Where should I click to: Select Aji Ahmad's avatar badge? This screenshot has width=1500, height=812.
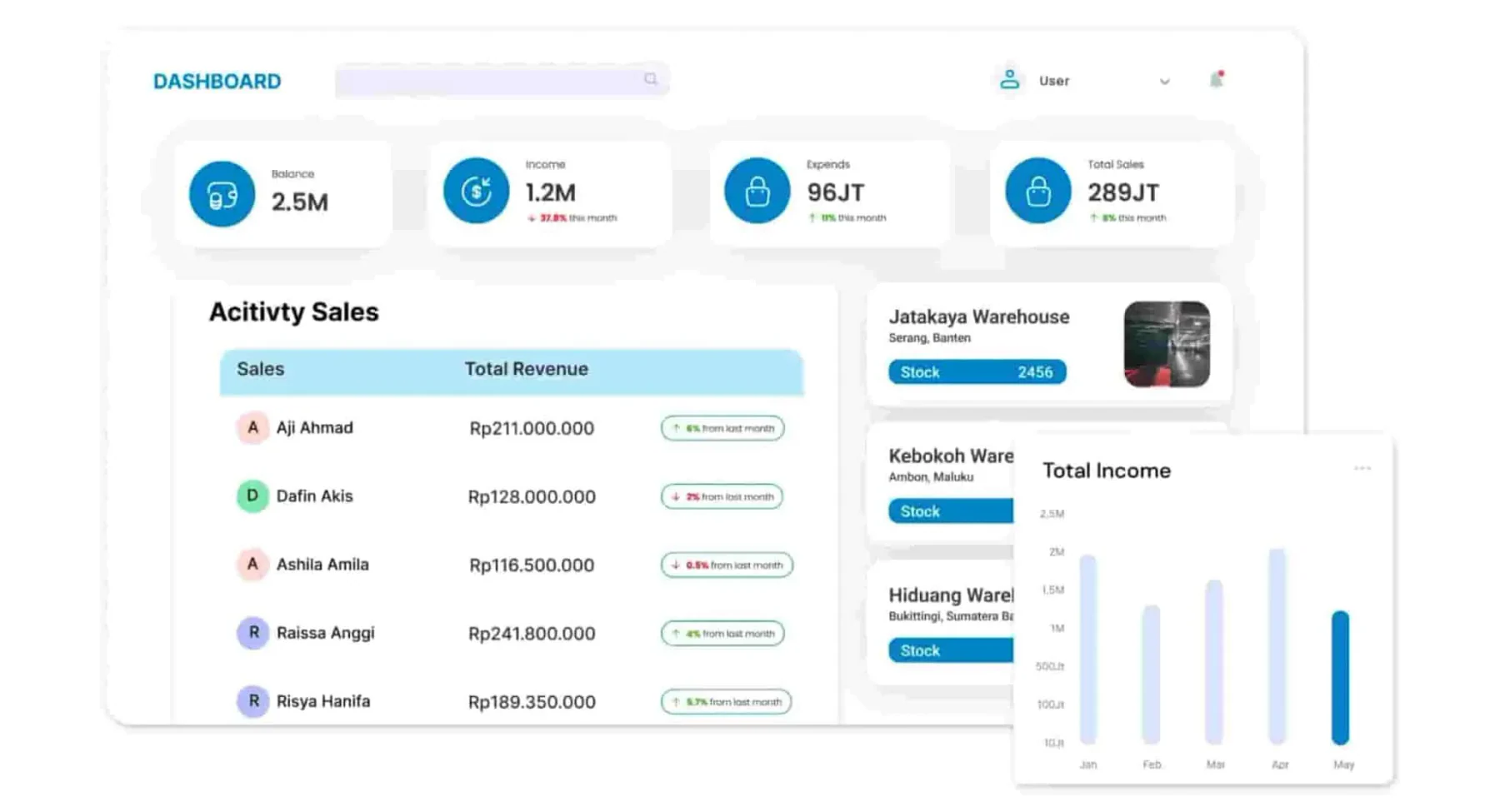coord(252,428)
